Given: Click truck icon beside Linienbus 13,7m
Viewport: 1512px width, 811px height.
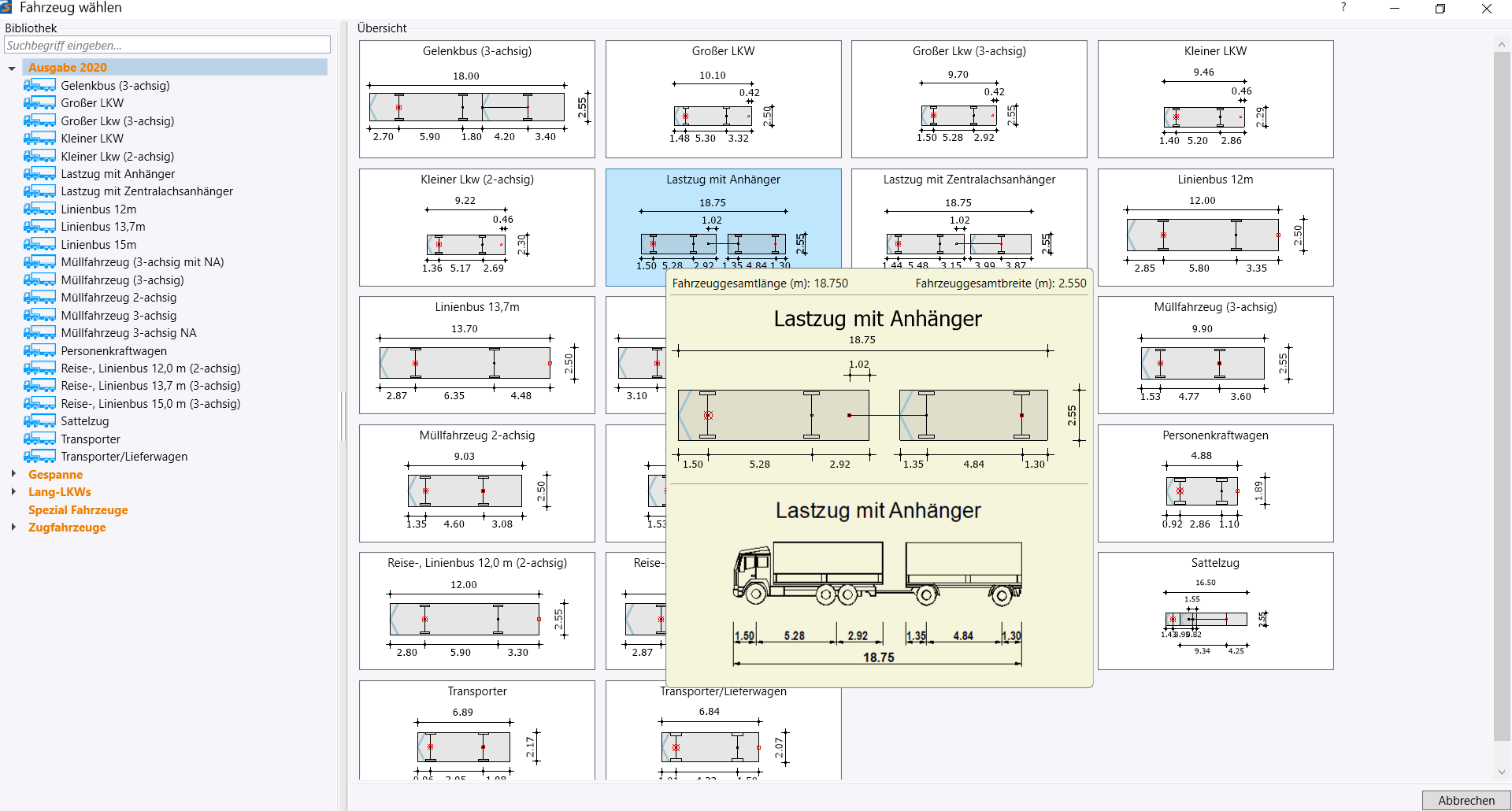Looking at the screenshot, I should click(x=39, y=227).
